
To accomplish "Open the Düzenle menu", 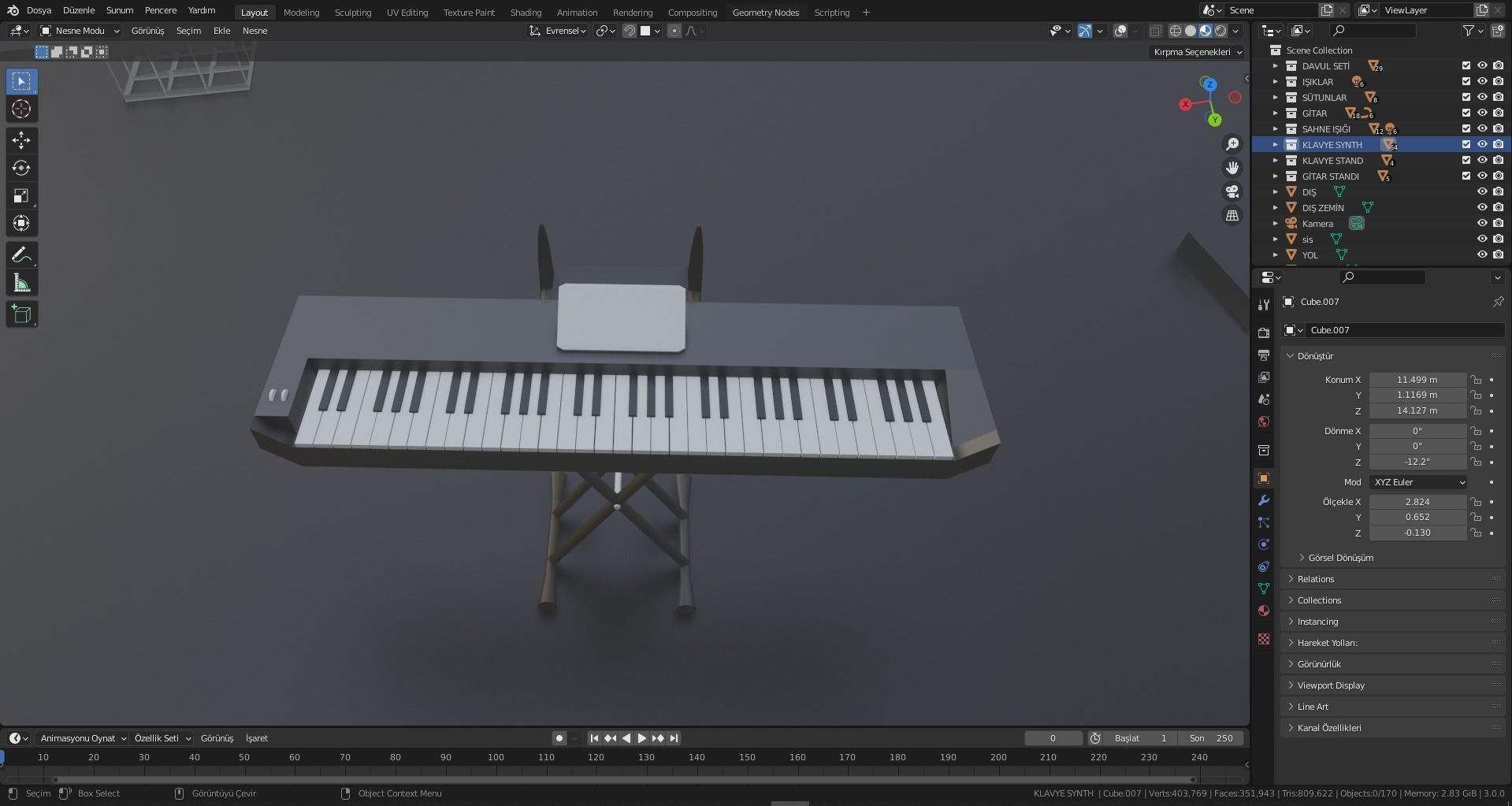I will 79,10.
